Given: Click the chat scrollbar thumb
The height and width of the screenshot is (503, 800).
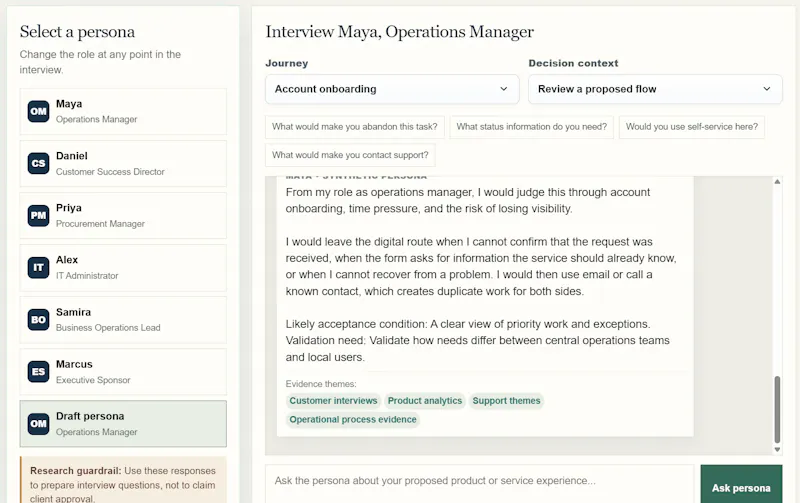Looking at the screenshot, I should [x=777, y=410].
